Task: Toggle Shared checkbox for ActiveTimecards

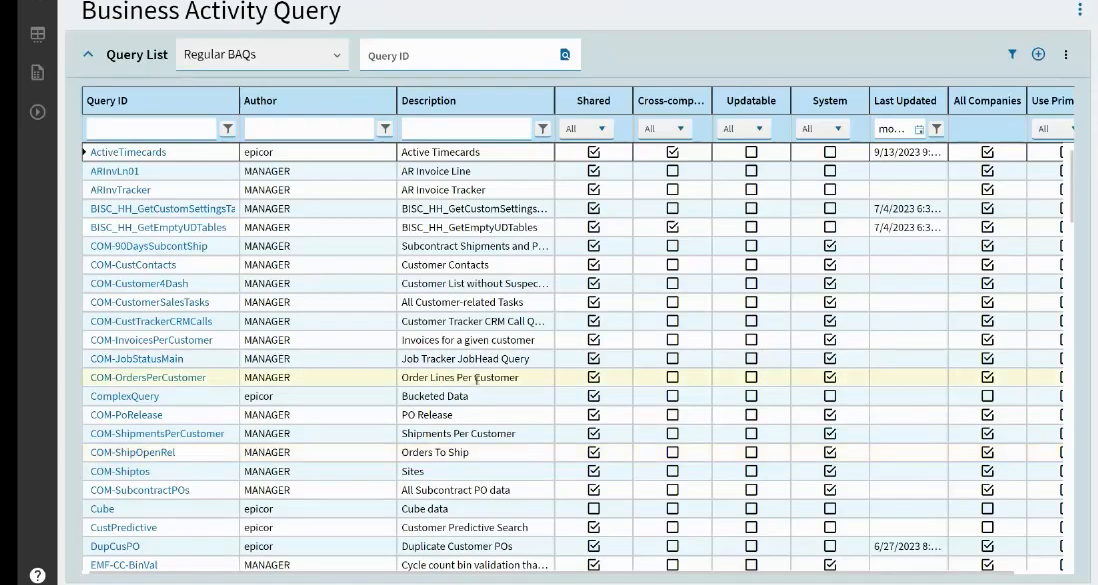Action: click(x=594, y=152)
